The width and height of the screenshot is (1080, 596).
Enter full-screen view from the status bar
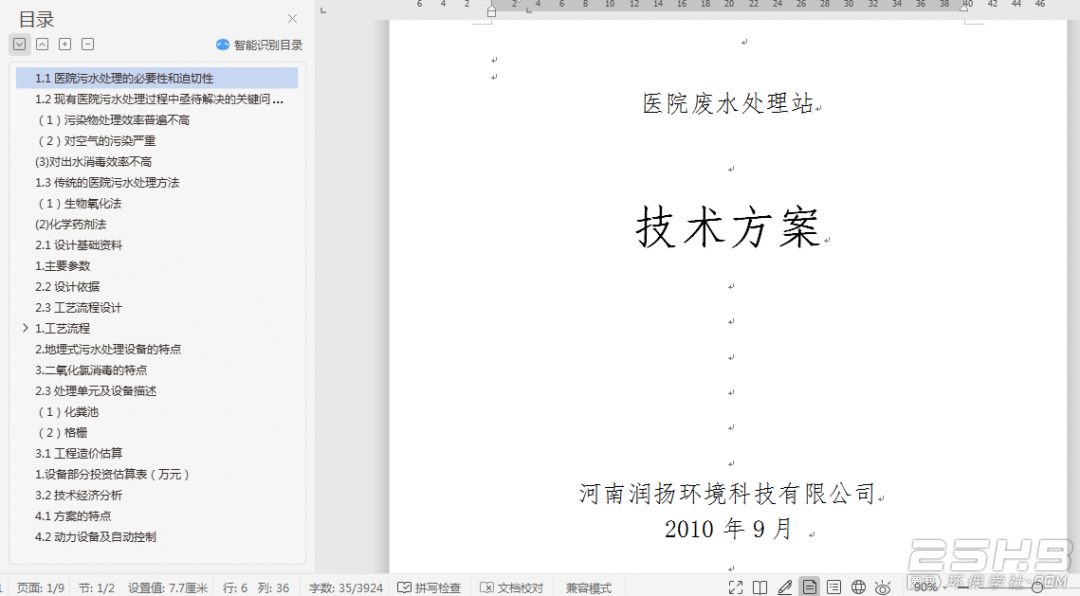click(736, 587)
